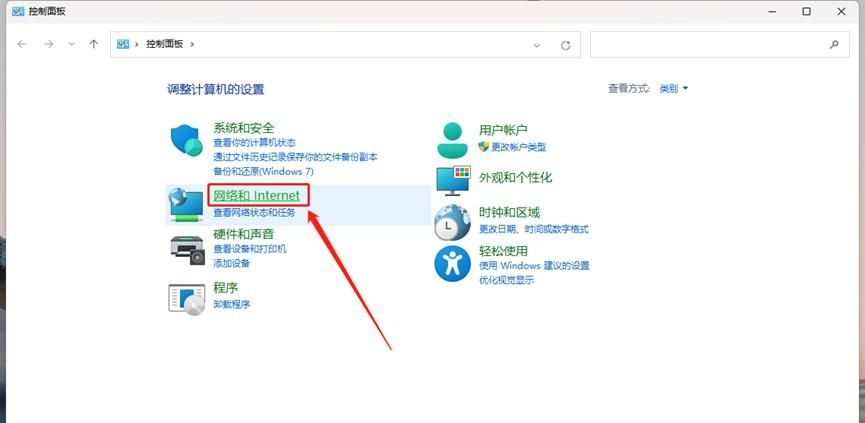865x423 pixels.
Task: Click the UAC shield beside 更改帐户类型
Action: (x=484, y=147)
